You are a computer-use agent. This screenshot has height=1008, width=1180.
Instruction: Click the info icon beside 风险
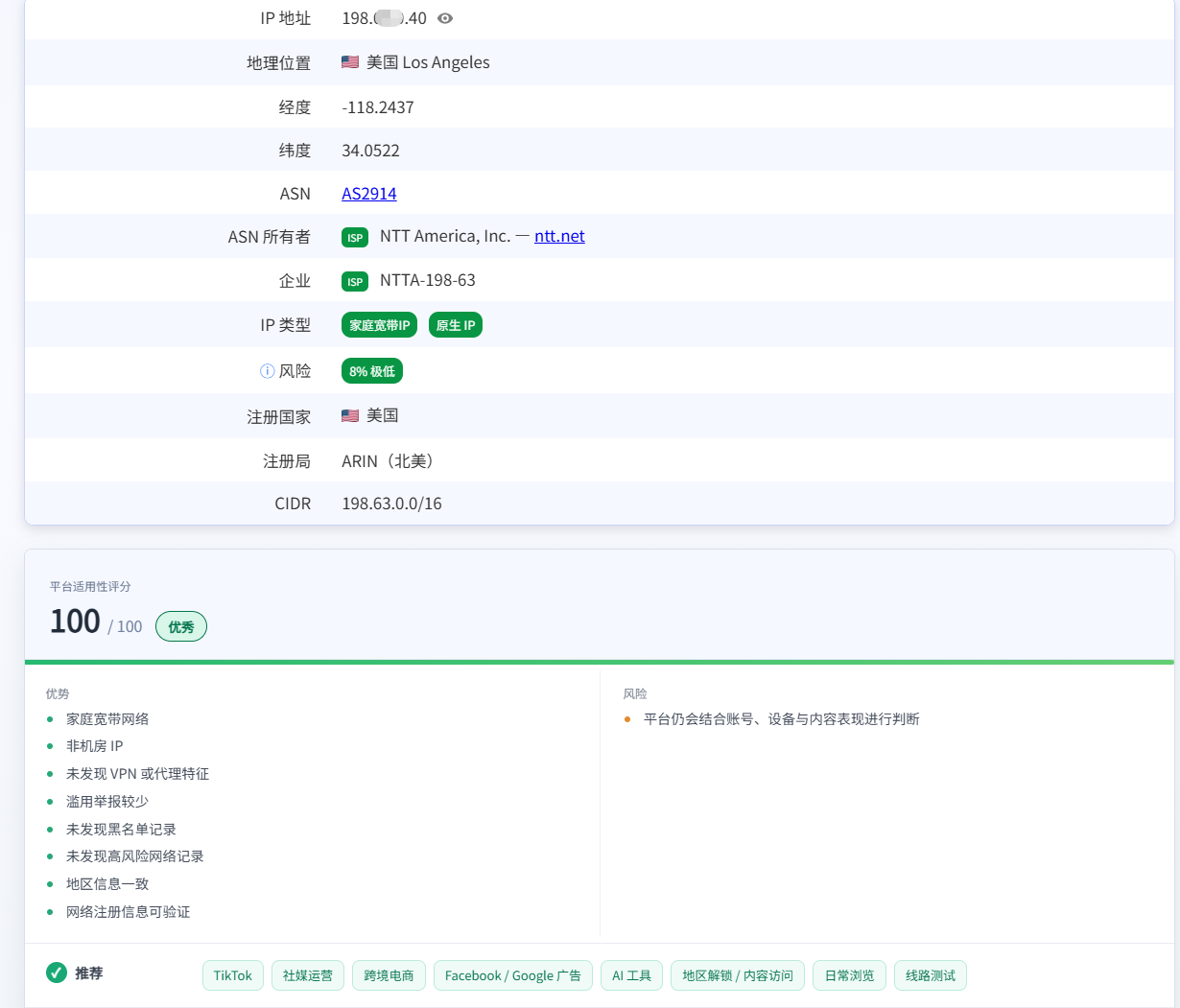268,371
